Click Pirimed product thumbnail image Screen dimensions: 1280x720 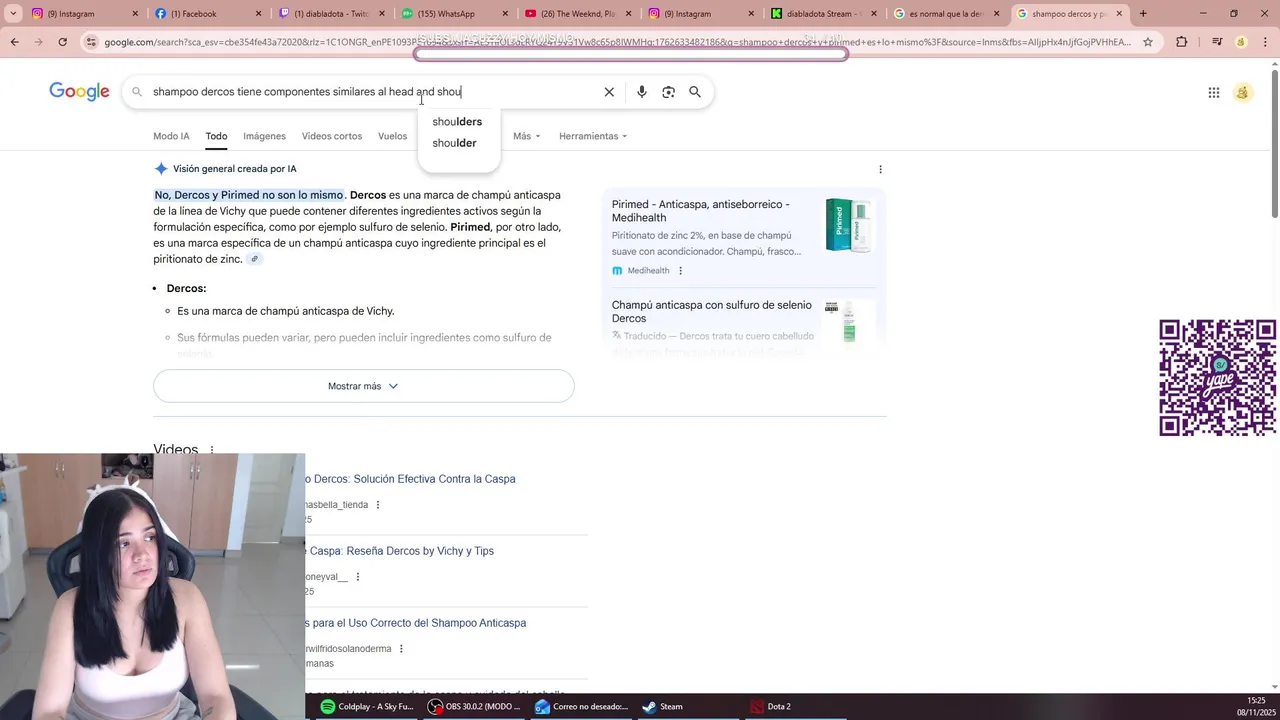pyautogui.click(x=848, y=225)
